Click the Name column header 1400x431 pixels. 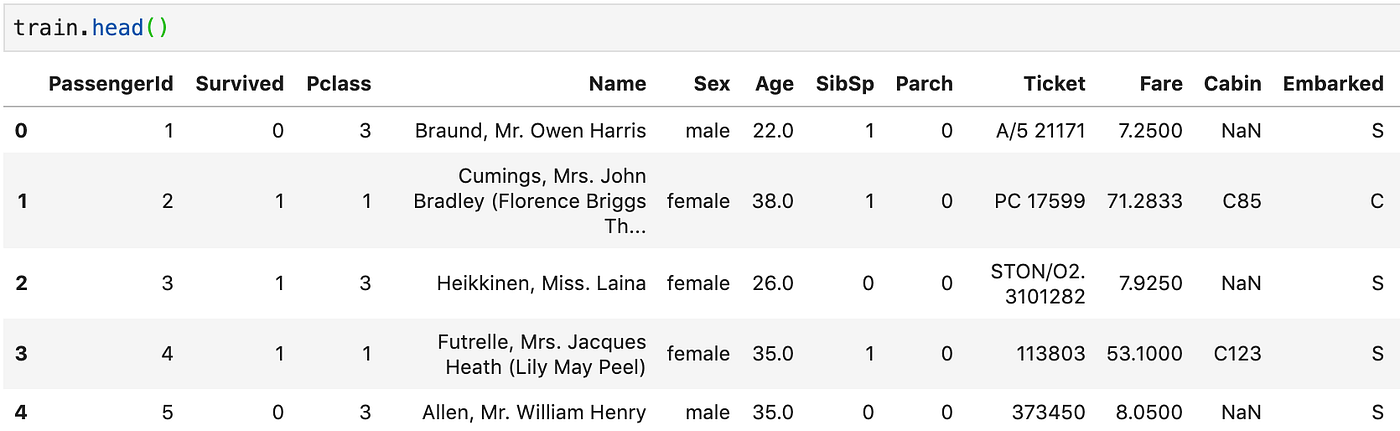pyautogui.click(x=617, y=84)
